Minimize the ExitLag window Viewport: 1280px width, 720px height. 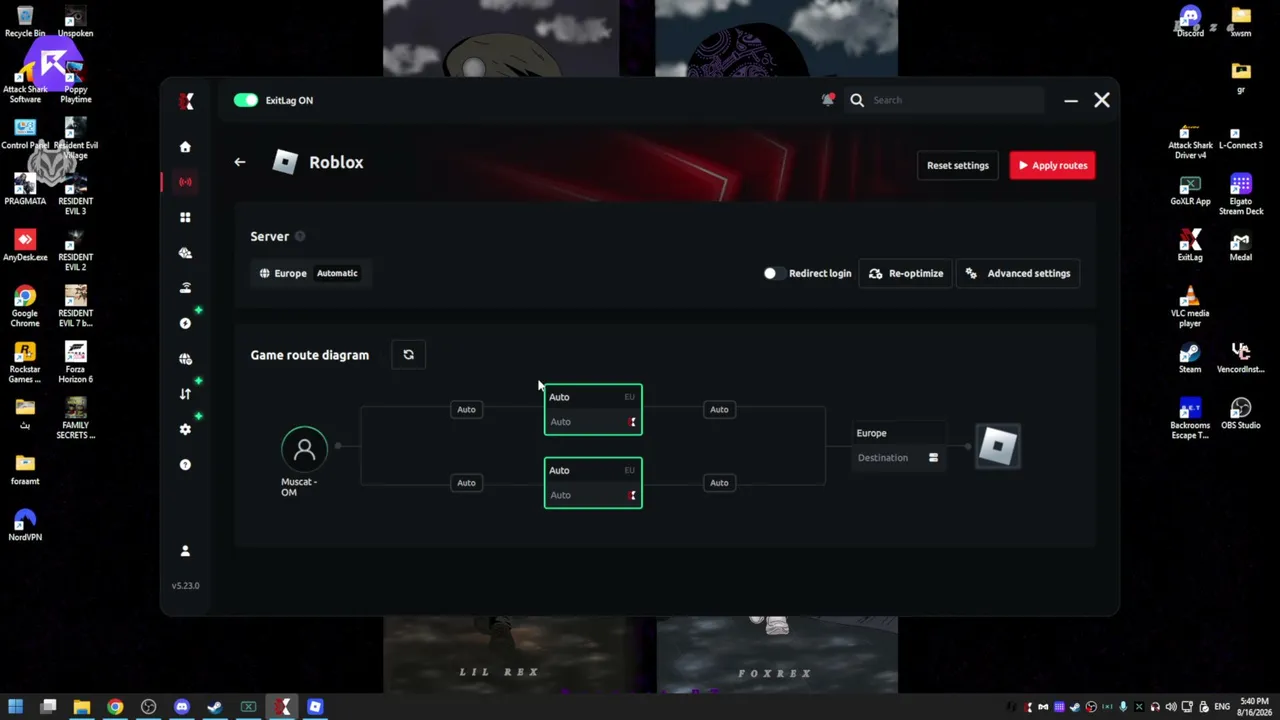tap(1071, 100)
